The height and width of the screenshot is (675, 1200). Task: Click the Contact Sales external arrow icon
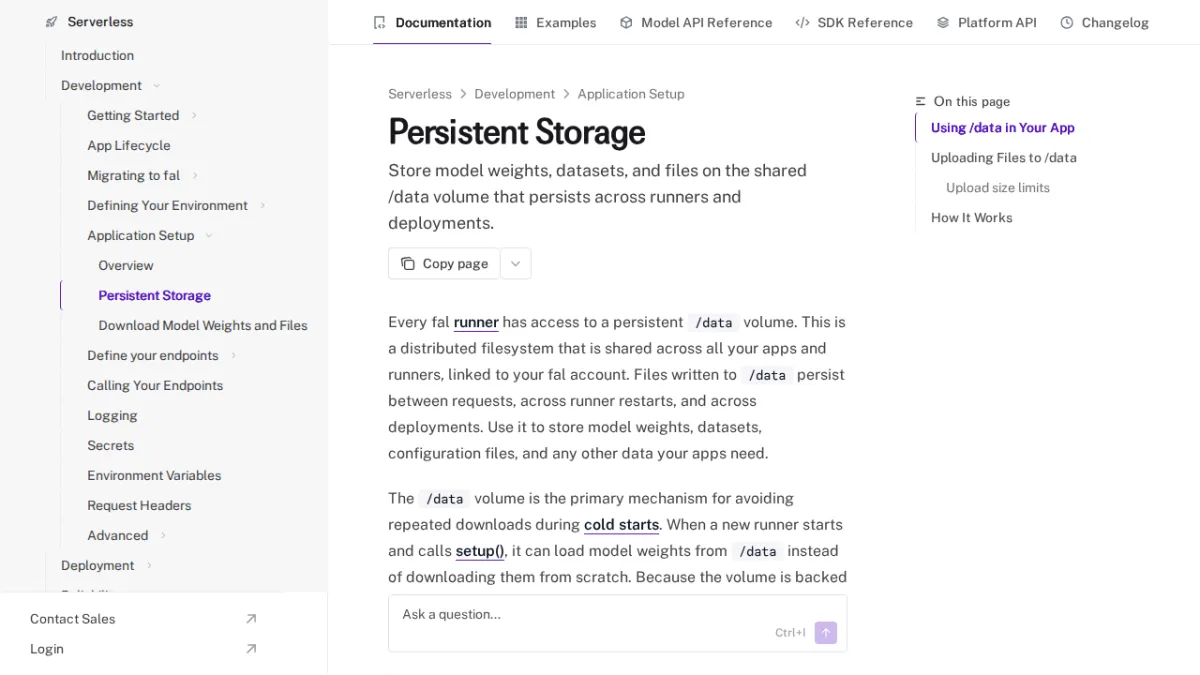(251, 619)
